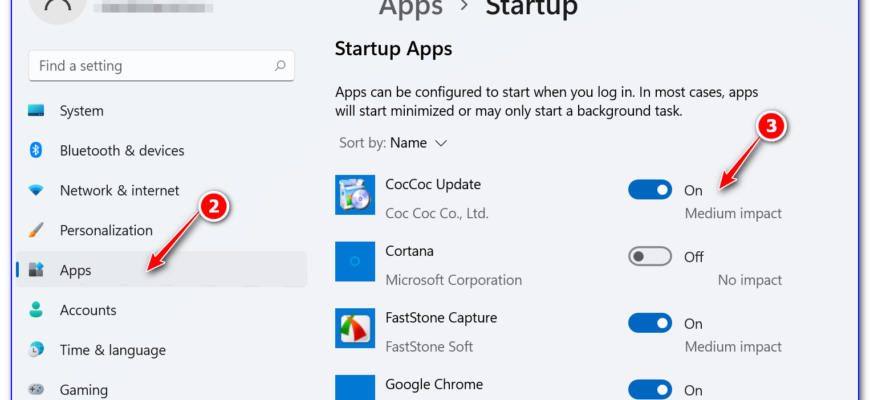The image size is (870, 400).
Task: Click the Bluetooth icon in sidebar
Action: [x=36, y=150]
